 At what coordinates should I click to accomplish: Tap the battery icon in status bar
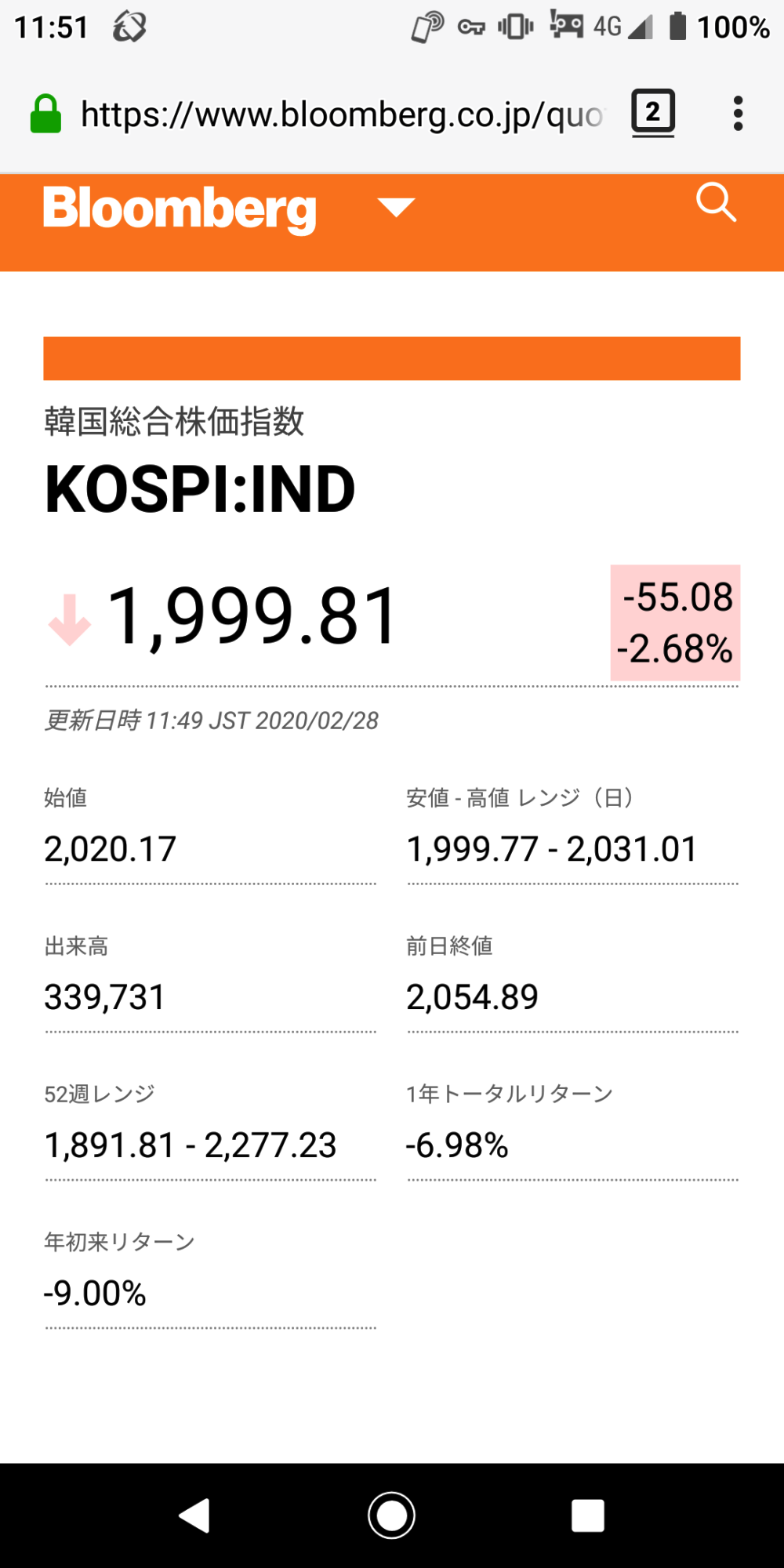(x=678, y=26)
